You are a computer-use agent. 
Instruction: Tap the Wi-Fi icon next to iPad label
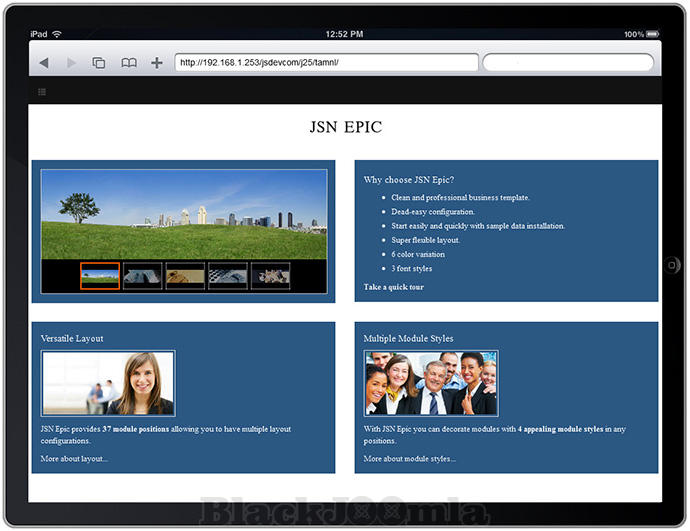click(x=57, y=34)
